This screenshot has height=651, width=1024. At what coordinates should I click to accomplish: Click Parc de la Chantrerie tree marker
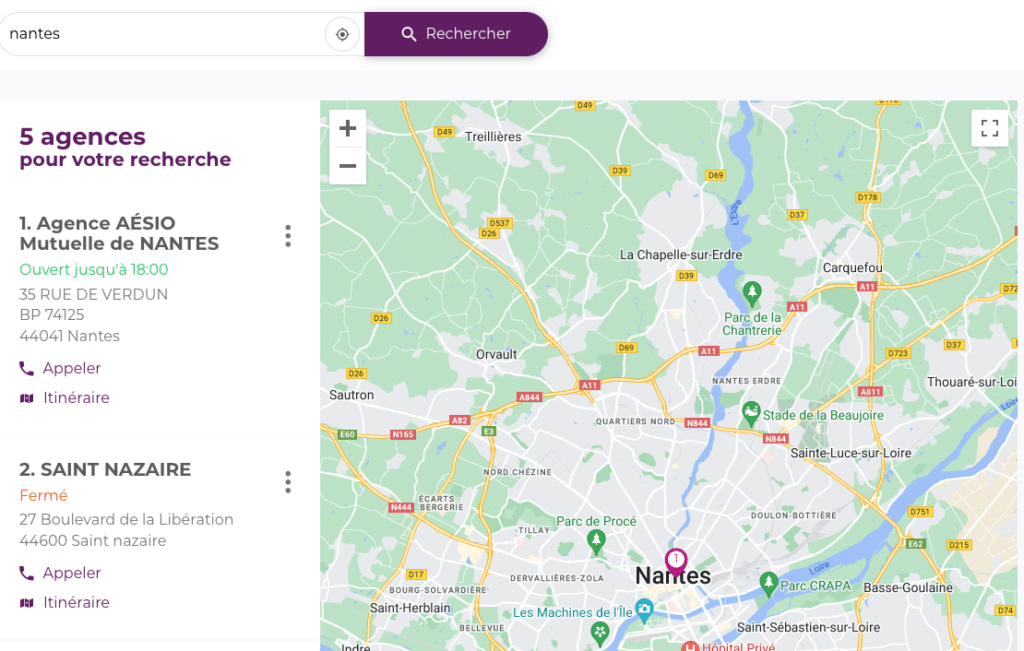click(752, 293)
